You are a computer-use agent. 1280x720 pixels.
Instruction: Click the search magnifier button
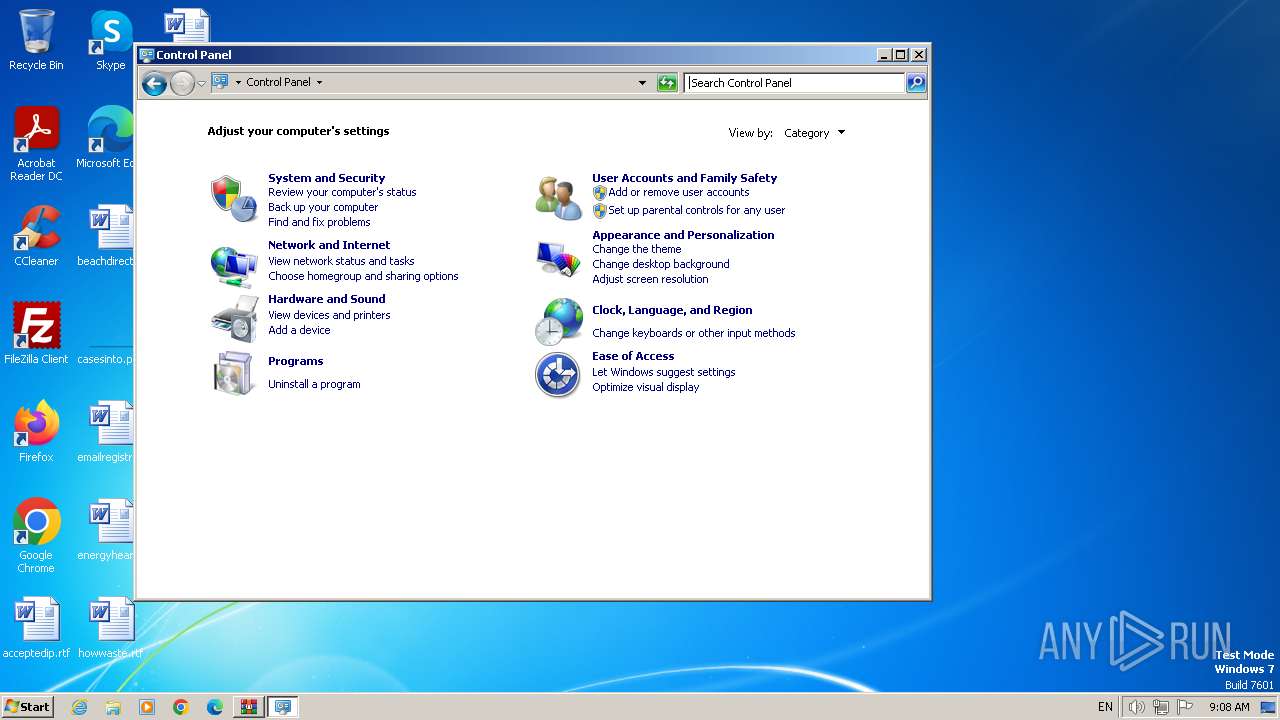tap(916, 83)
